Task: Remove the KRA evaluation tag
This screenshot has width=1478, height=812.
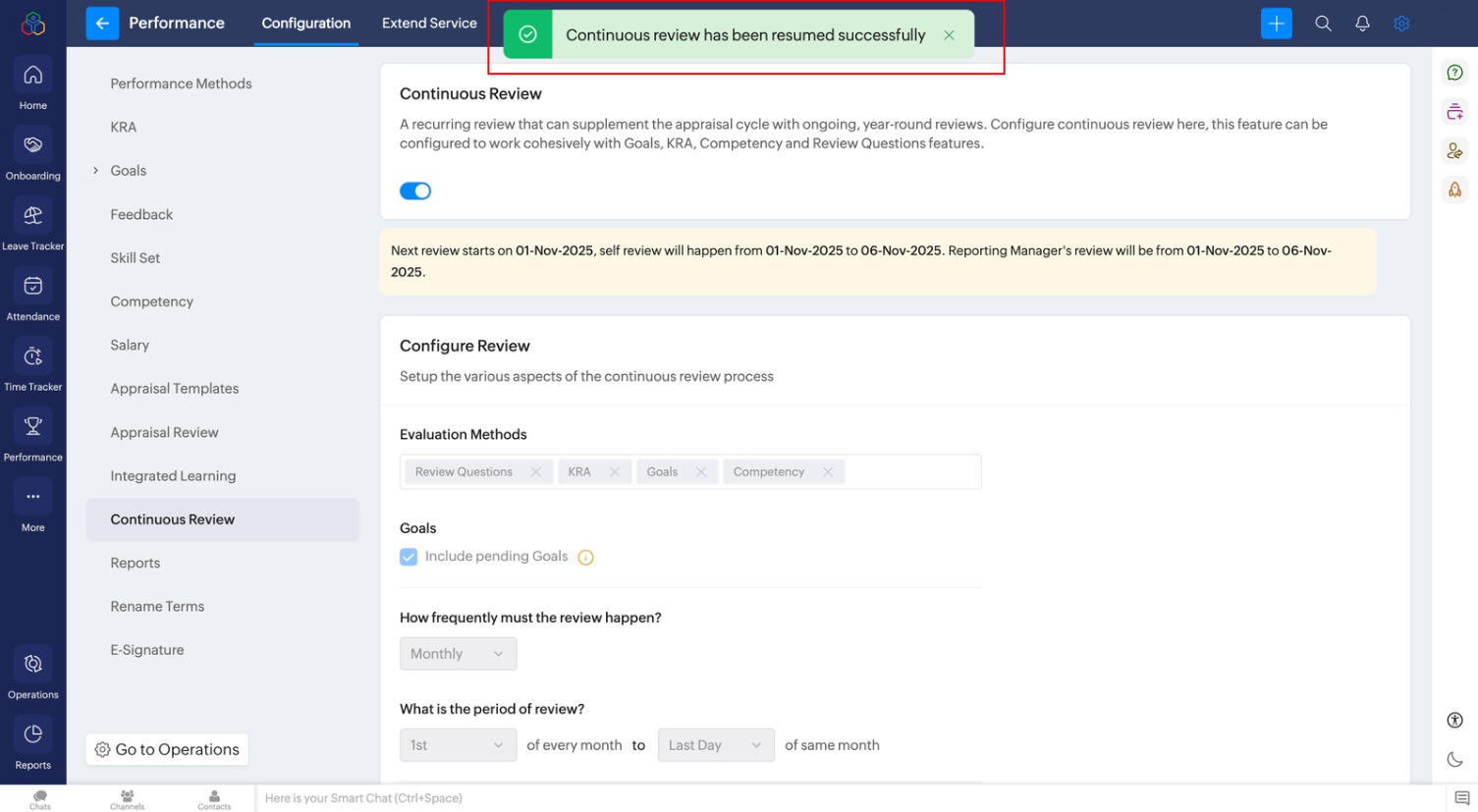Action: click(615, 472)
